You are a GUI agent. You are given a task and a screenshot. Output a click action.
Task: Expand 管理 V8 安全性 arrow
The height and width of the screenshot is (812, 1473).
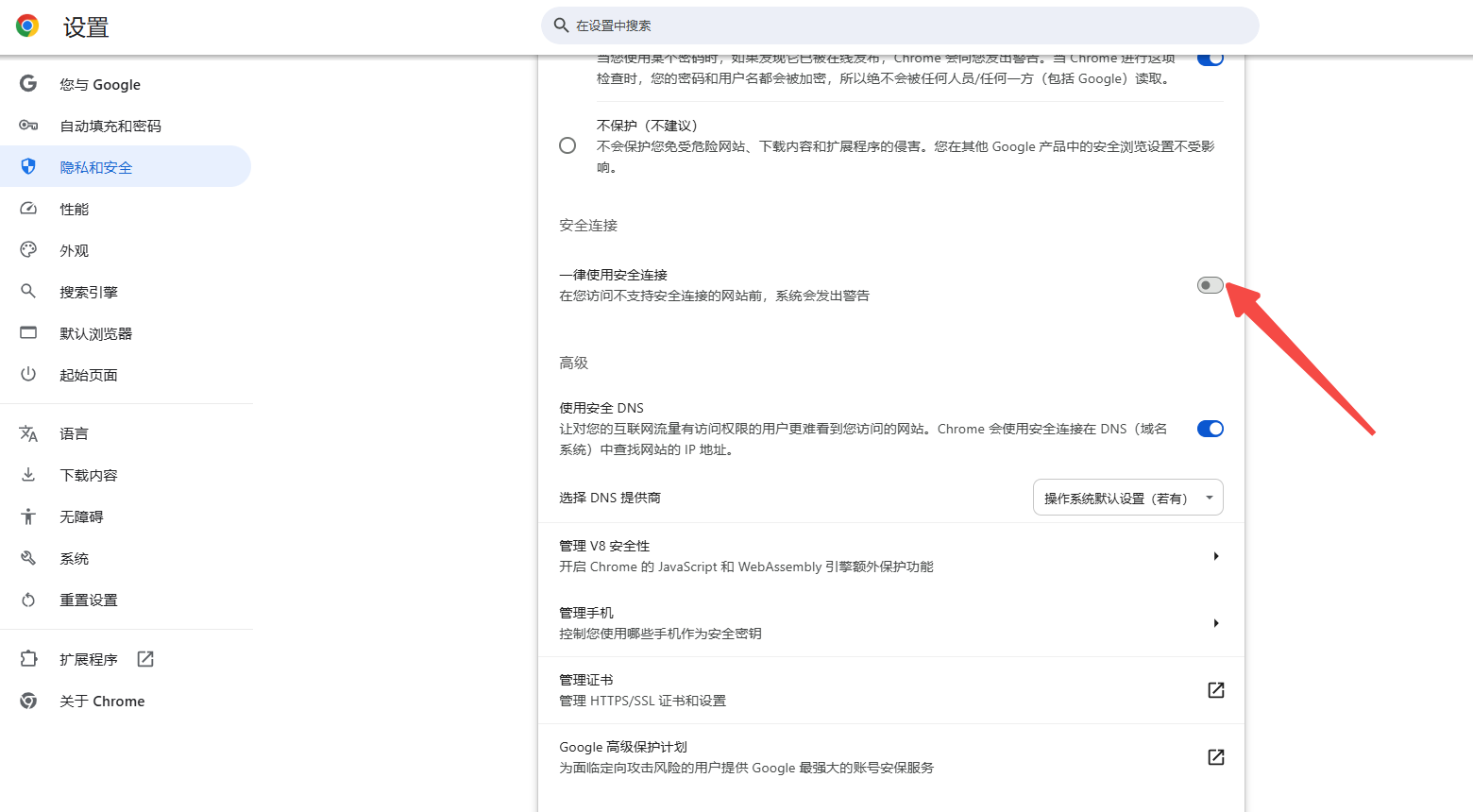pos(1216,556)
